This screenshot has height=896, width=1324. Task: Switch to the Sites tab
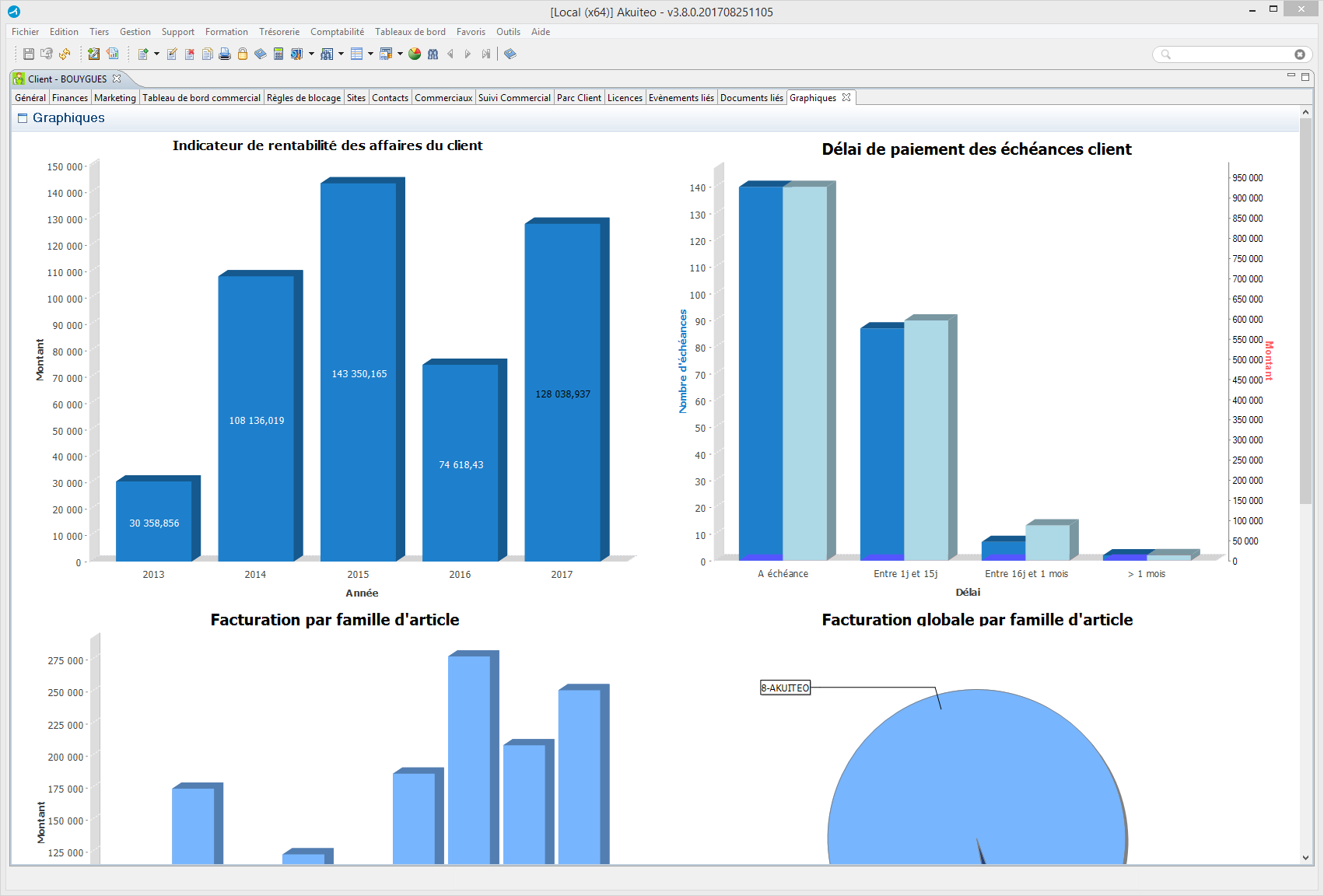pyautogui.click(x=356, y=98)
